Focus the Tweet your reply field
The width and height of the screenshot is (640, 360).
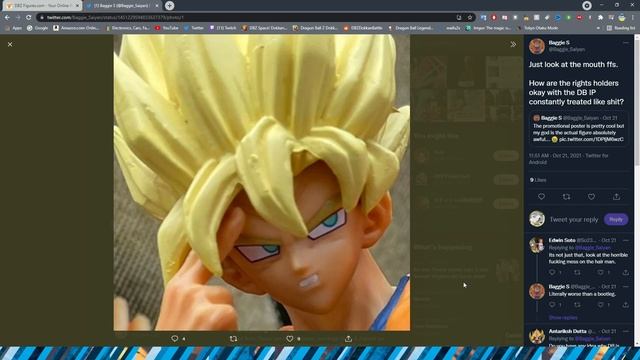click(x=573, y=220)
